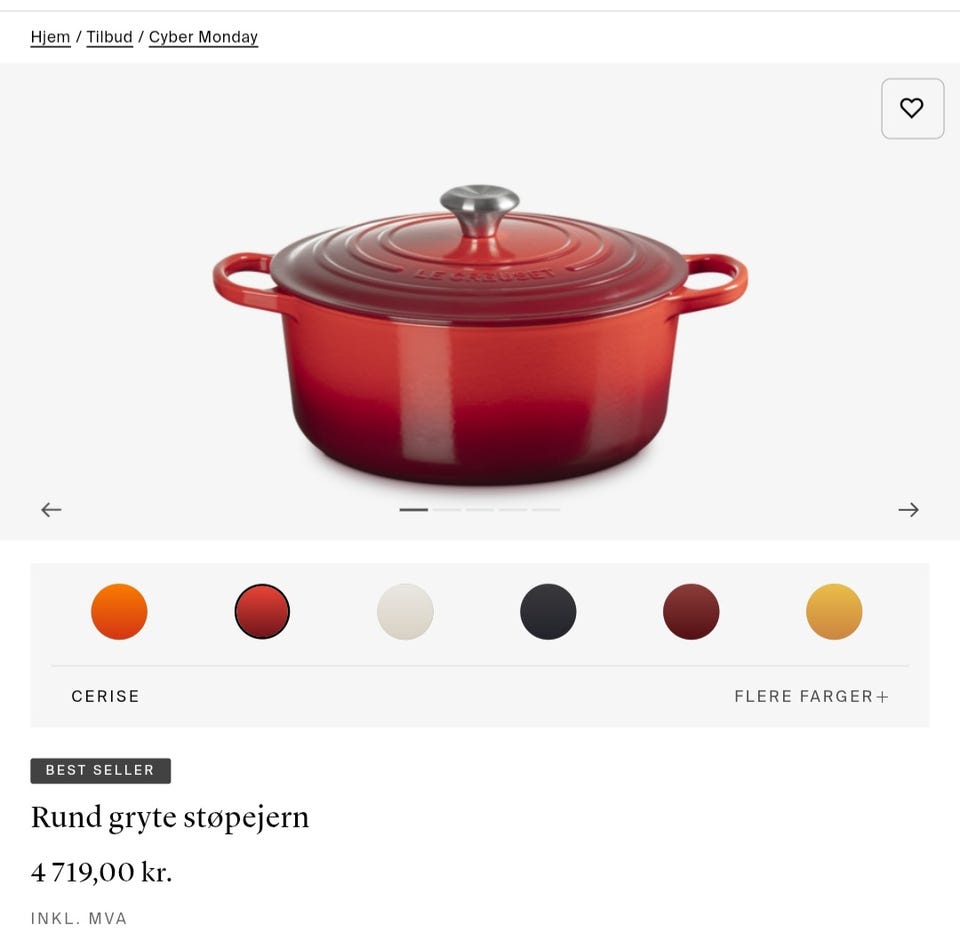Image resolution: width=960 pixels, height=941 pixels.
Task: Pick the yellow color swatch
Action: (834, 612)
